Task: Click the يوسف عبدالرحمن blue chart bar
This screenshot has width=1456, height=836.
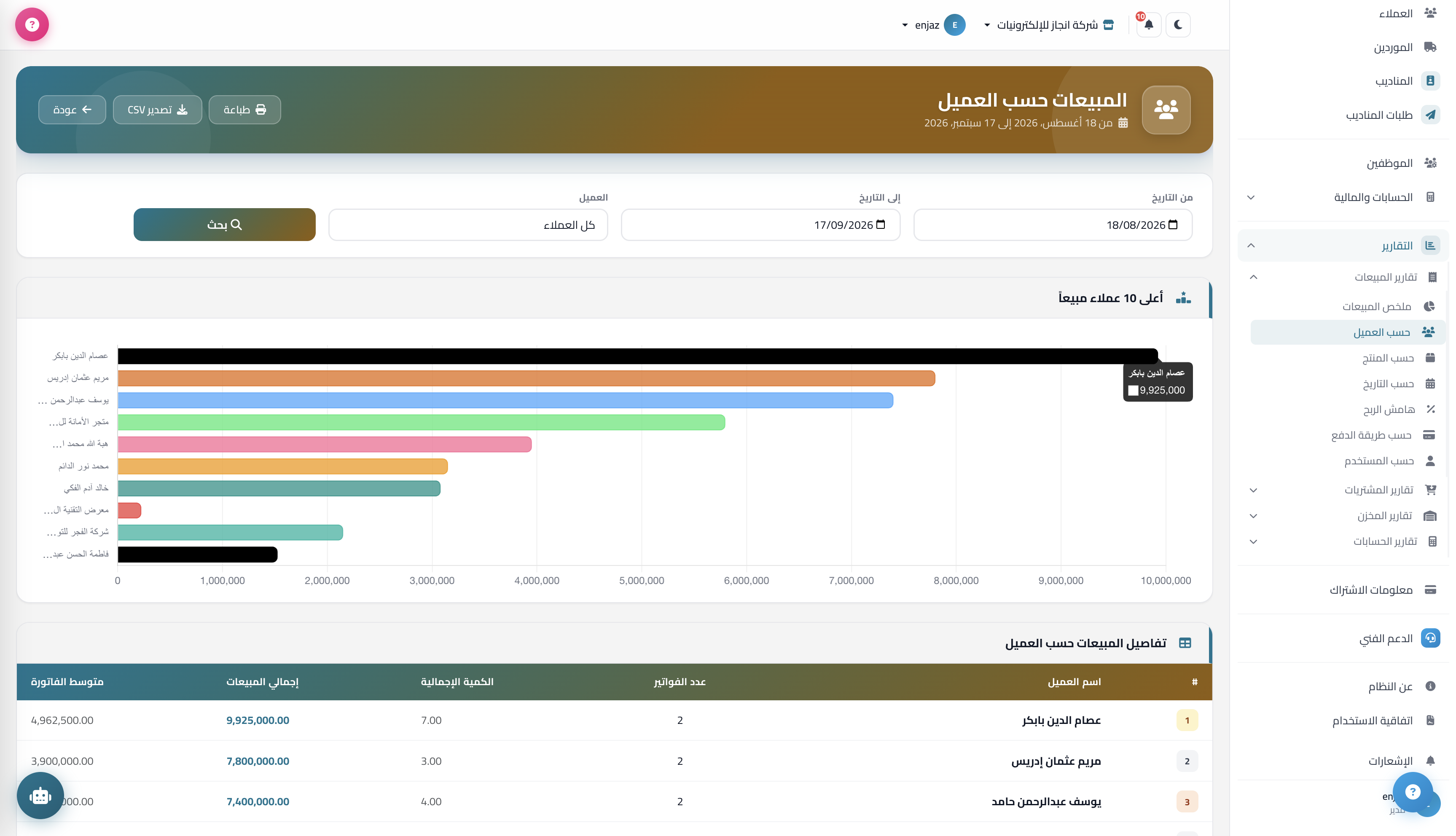Action: 505,400
